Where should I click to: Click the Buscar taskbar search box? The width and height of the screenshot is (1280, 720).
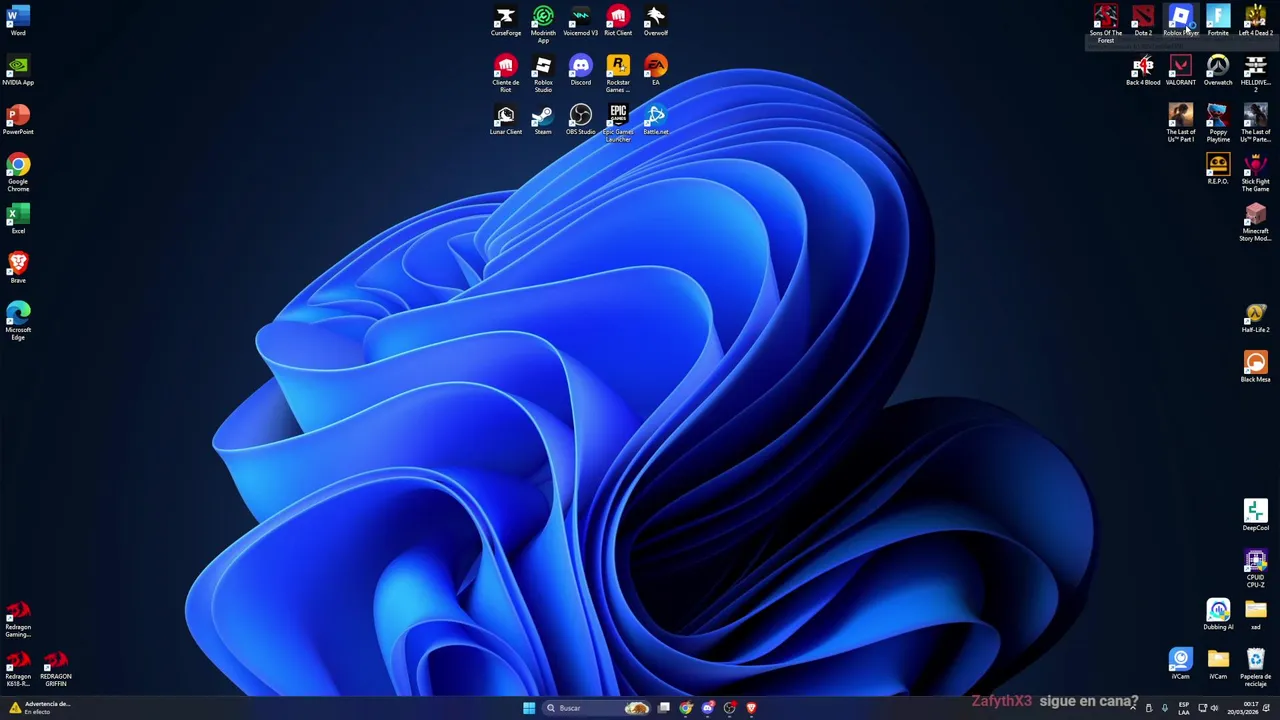pos(598,708)
